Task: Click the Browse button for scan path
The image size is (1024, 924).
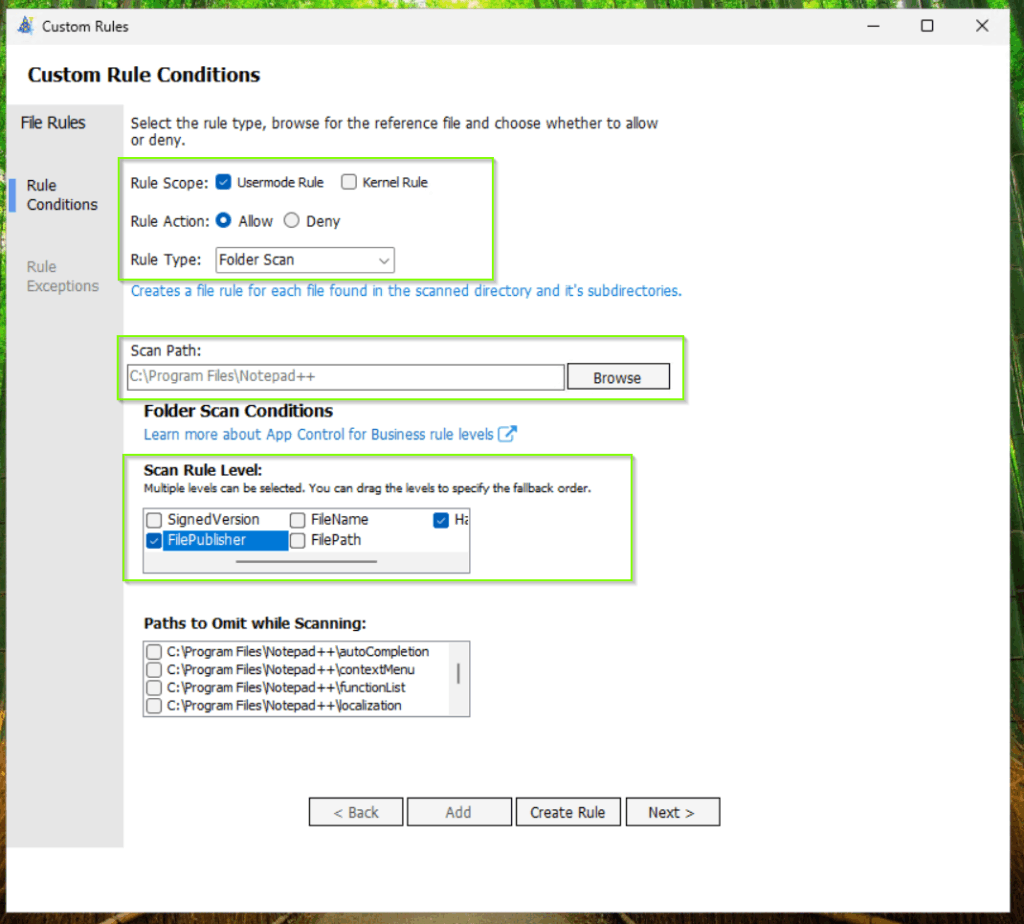Action: point(617,377)
